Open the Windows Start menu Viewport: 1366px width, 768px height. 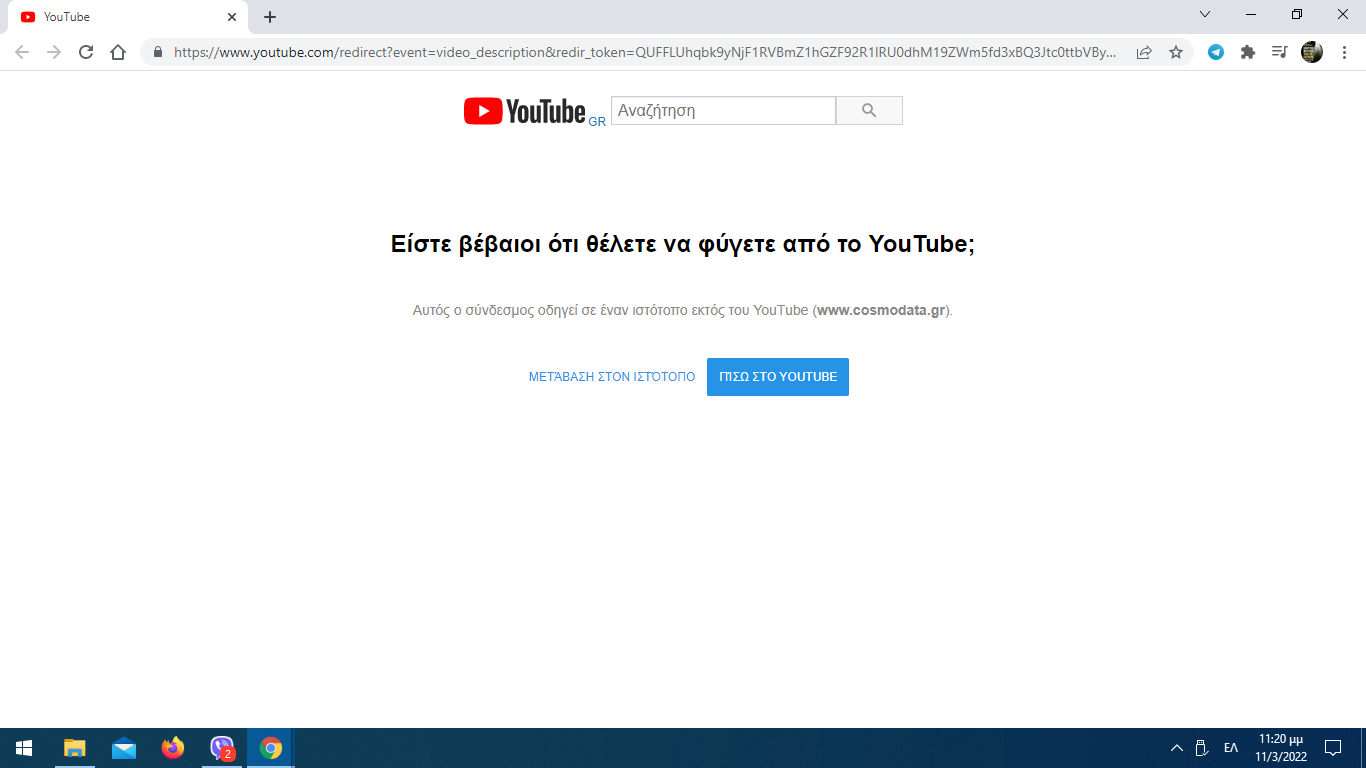click(x=24, y=748)
